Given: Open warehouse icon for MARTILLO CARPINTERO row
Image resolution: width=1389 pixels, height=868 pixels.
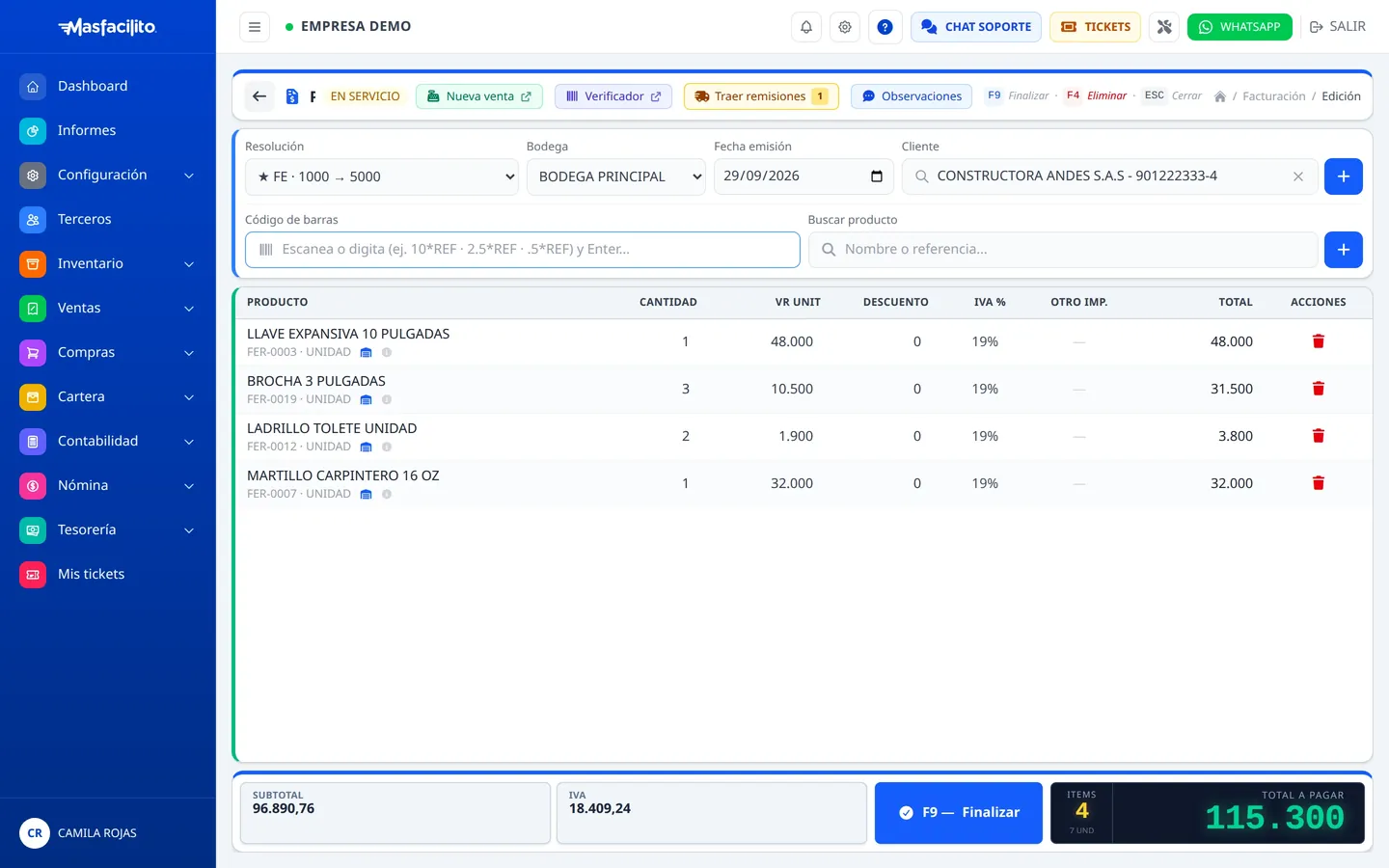Looking at the screenshot, I should point(366,495).
